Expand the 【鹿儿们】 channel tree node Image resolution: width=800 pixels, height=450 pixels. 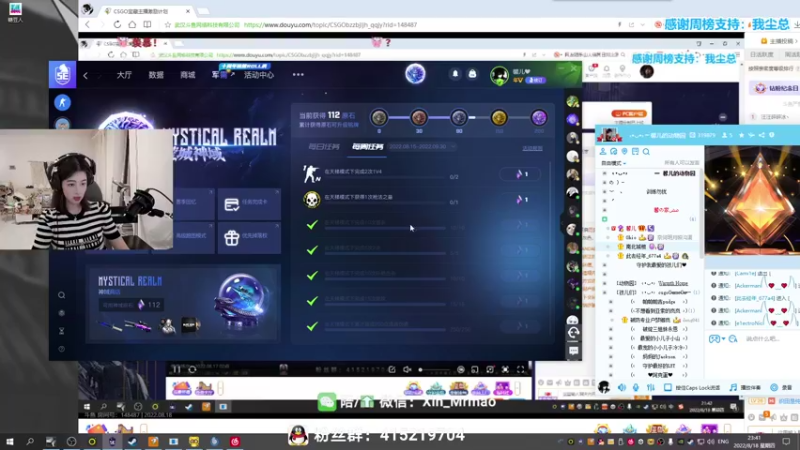[605, 292]
